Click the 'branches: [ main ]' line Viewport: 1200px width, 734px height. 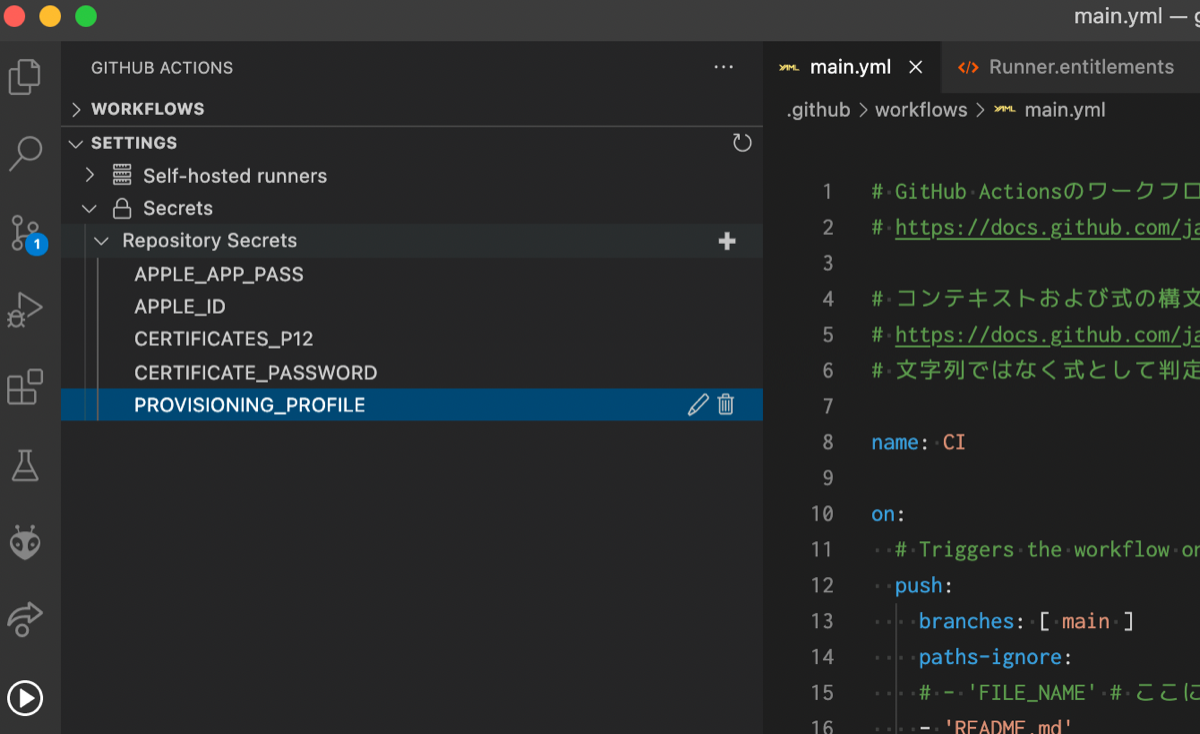(1026, 621)
